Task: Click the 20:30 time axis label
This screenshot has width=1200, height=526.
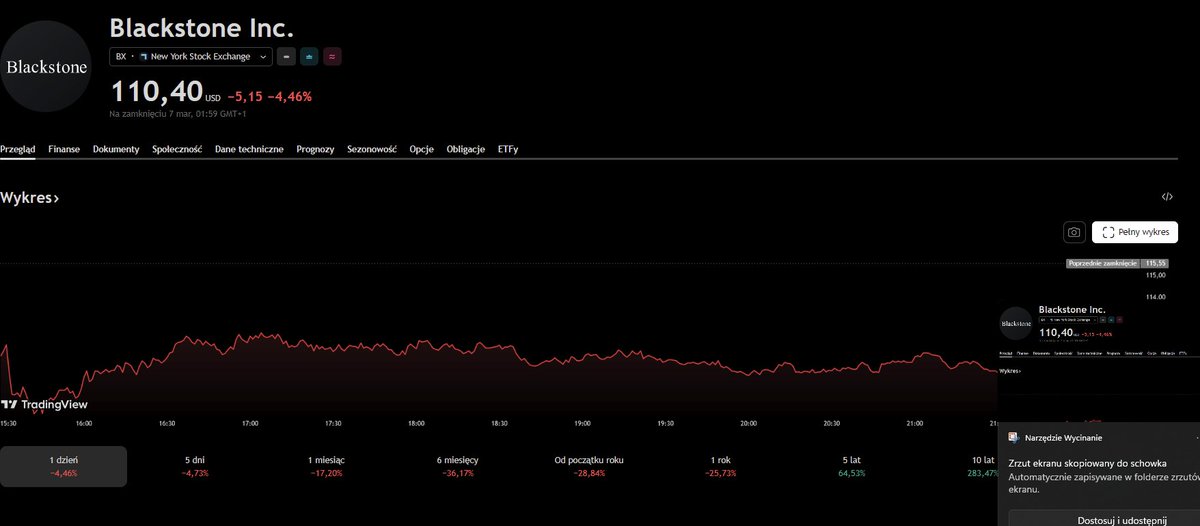Action: pos(832,423)
